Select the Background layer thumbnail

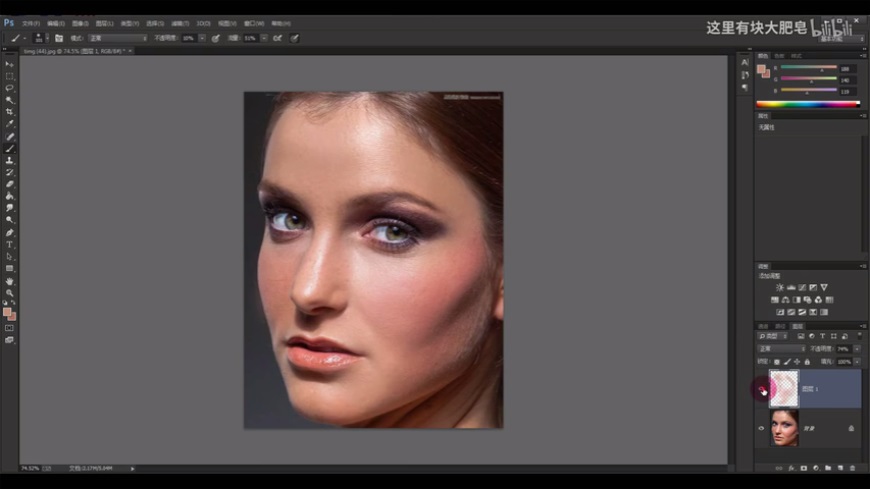[784, 428]
